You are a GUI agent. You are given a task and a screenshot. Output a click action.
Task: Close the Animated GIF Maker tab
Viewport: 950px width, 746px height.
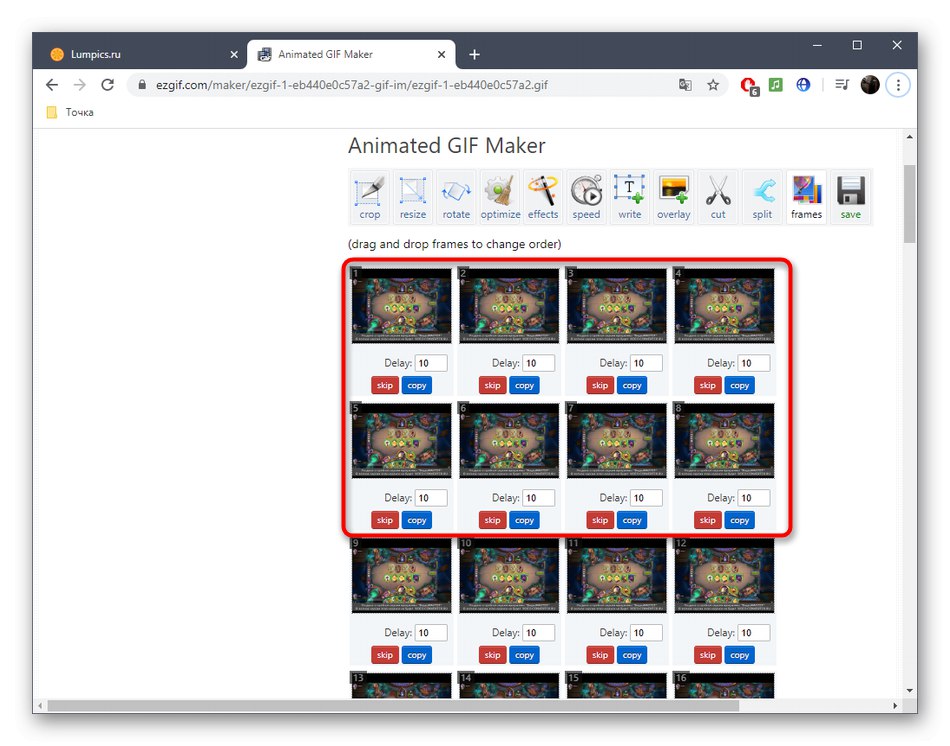[x=441, y=55]
